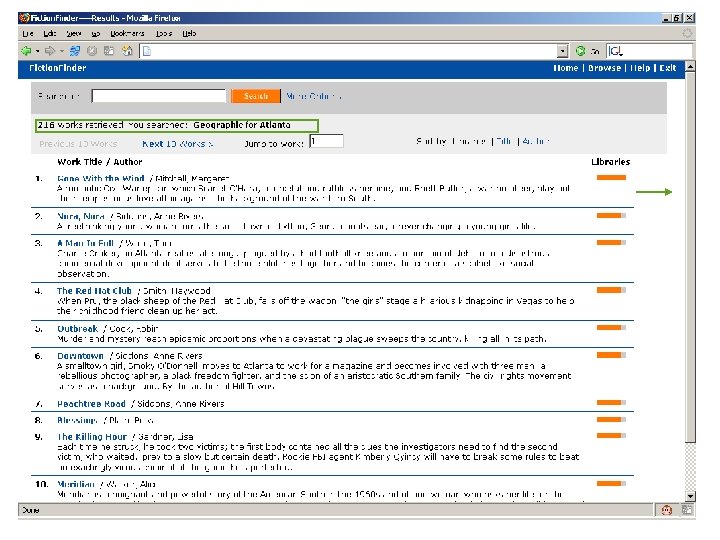Open the browser Home page icon

tap(127, 51)
